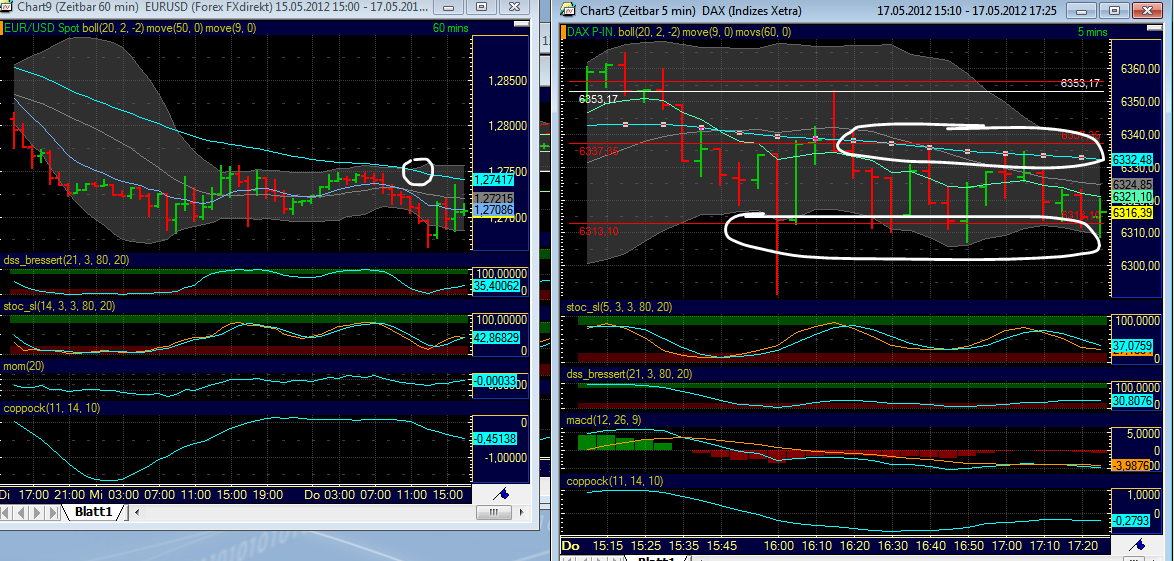1174x561 pixels.
Task: Click the 6324,85 price tag
Action: pos(1132,184)
